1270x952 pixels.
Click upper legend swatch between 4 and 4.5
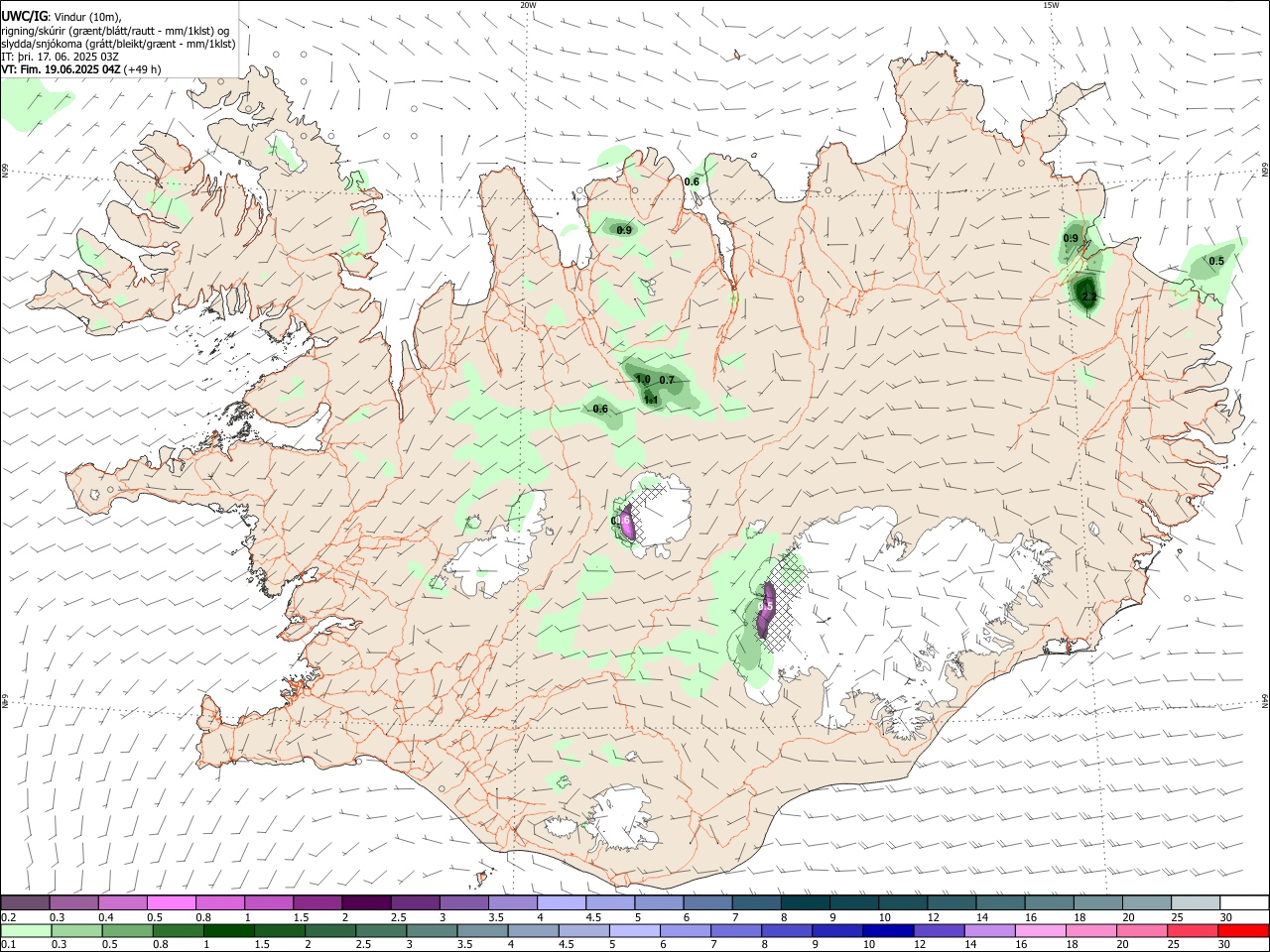coord(563,902)
